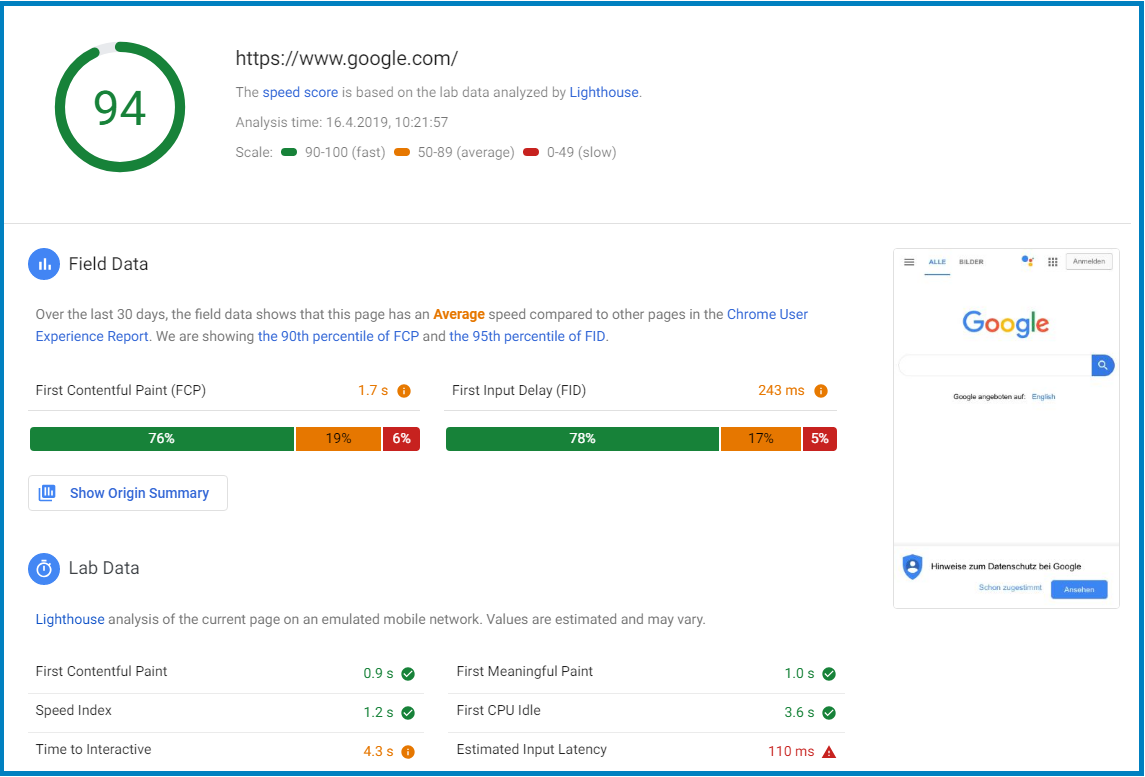
Task: Click the First Meaningful Paint label
Action: point(525,671)
